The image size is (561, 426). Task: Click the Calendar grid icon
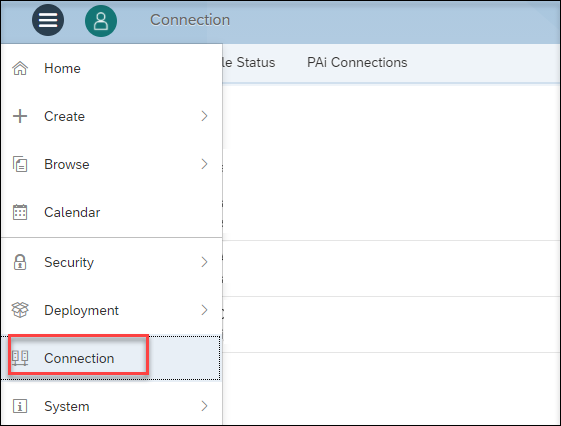(x=20, y=212)
